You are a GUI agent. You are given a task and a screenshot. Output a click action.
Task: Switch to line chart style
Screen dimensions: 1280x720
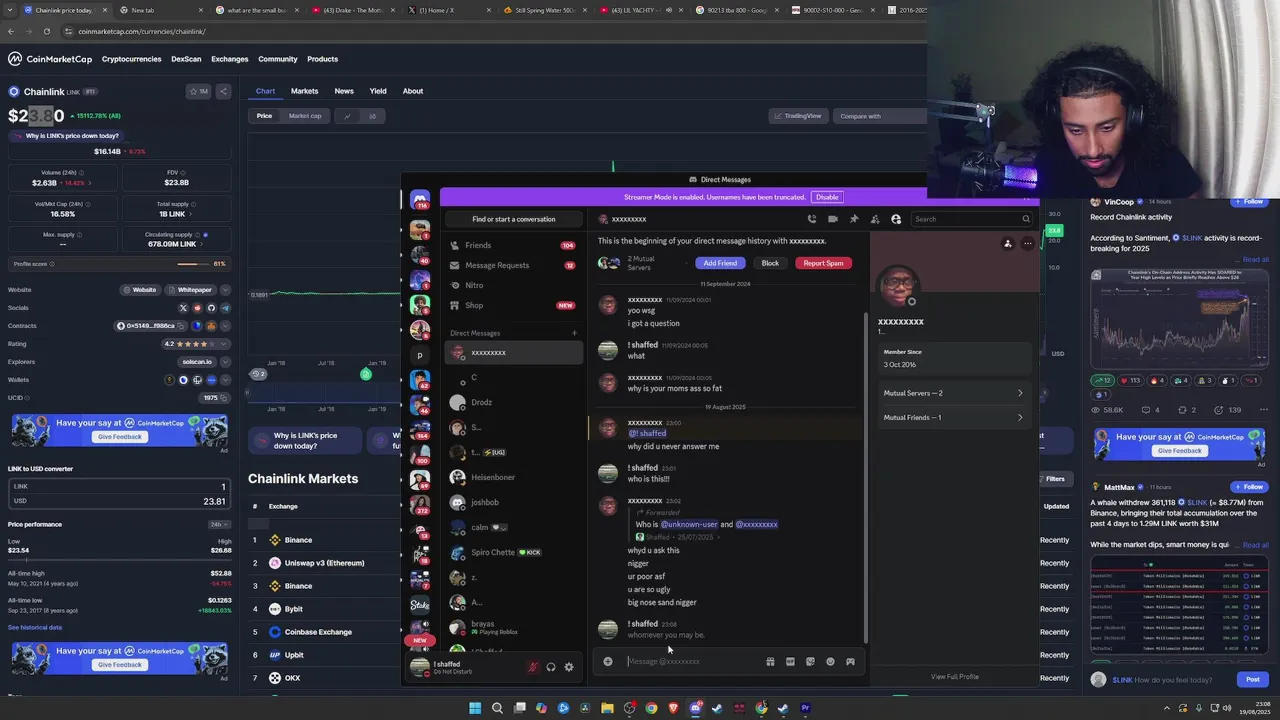(348, 116)
